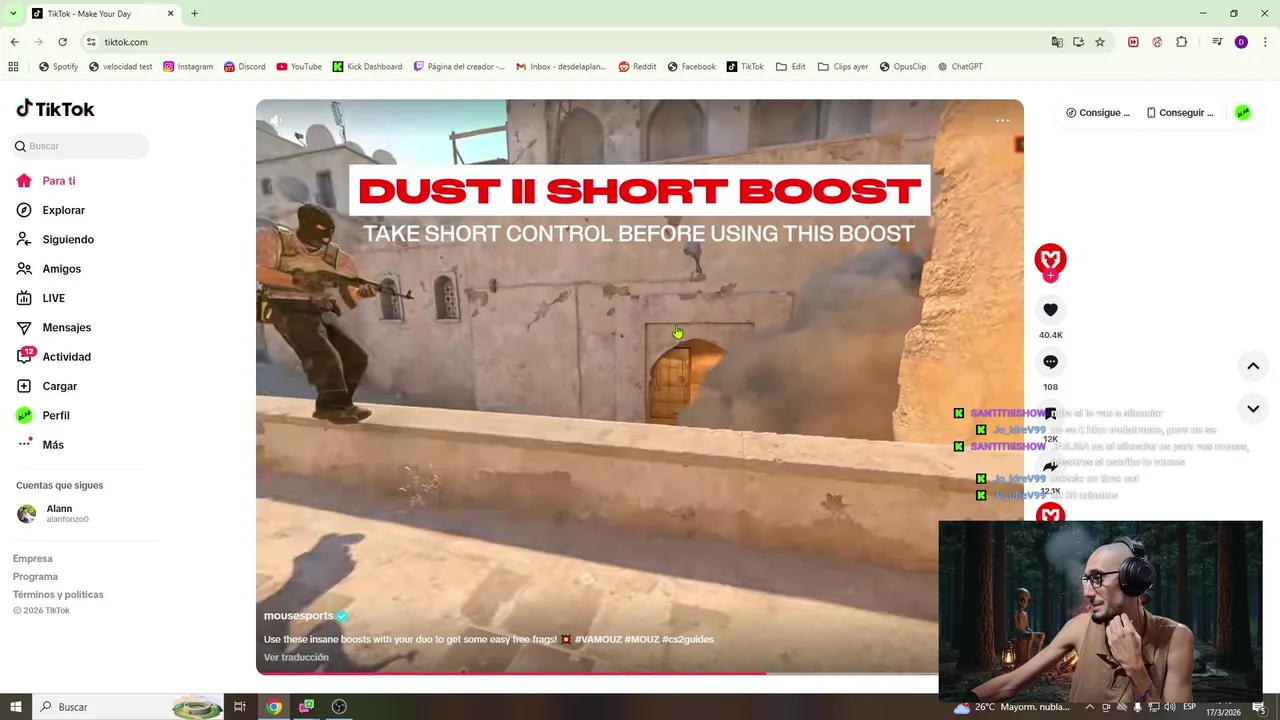Open the tab search dropdown arrow
The image size is (1280, 720).
coord(12,13)
